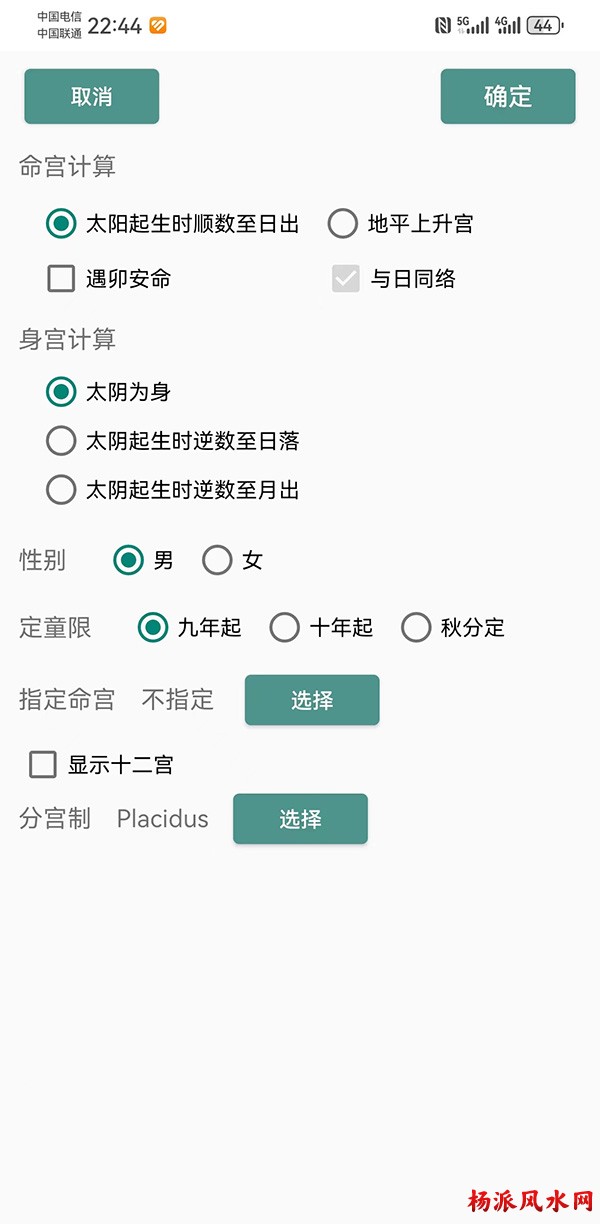Screen dimensions: 600x1224
Task: Tap the NFC icon in status bar
Action: pyautogui.click(x=442, y=26)
